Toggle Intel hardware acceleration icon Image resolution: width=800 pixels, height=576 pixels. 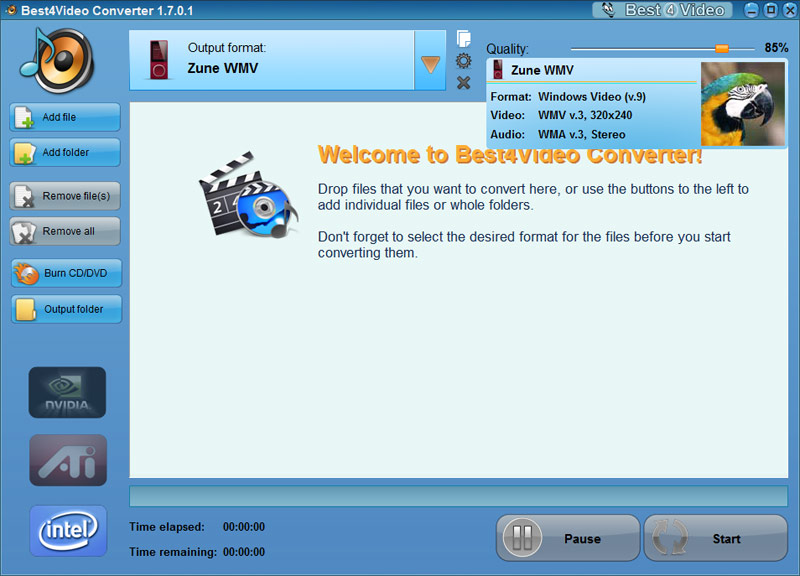coord(68,531)
